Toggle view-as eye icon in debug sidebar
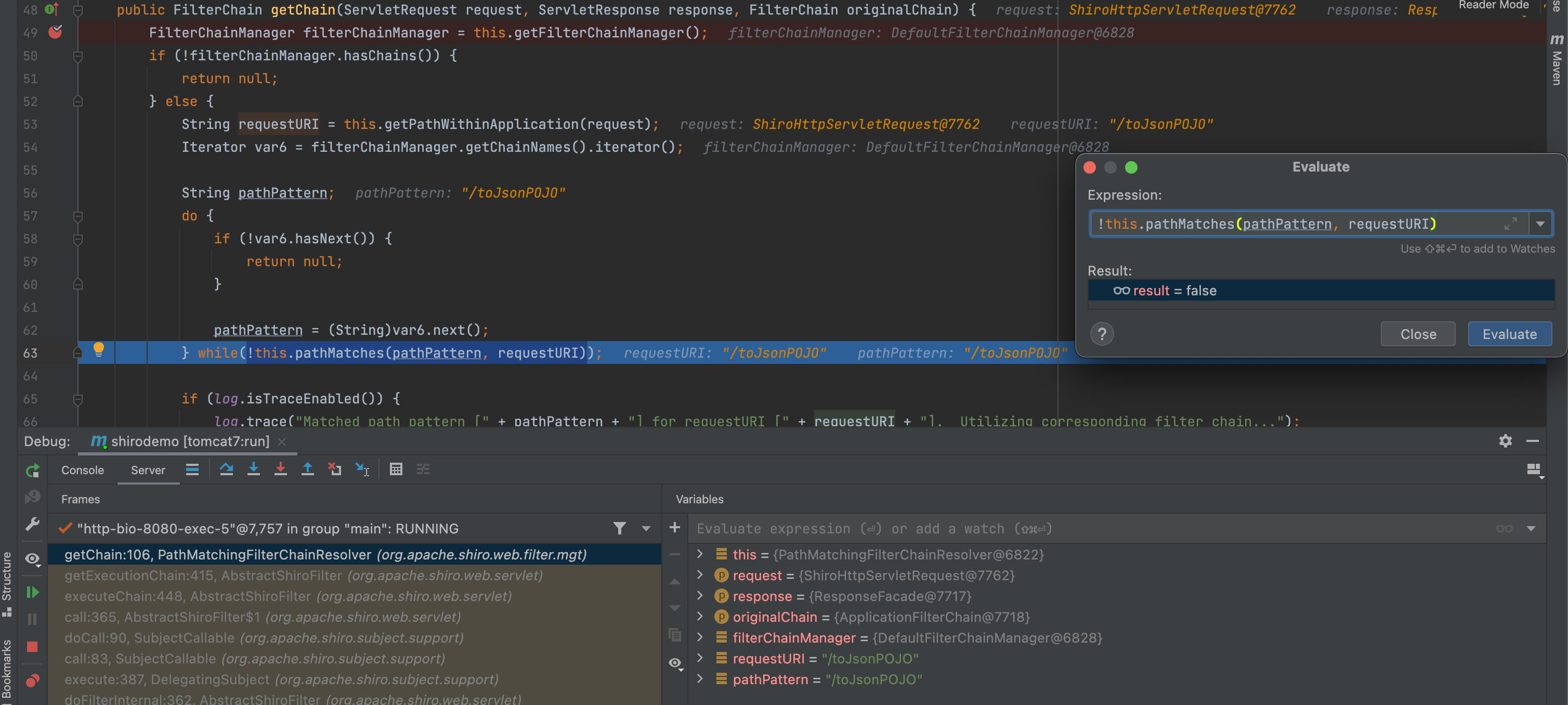1568x705 pixels. (32, 558)
